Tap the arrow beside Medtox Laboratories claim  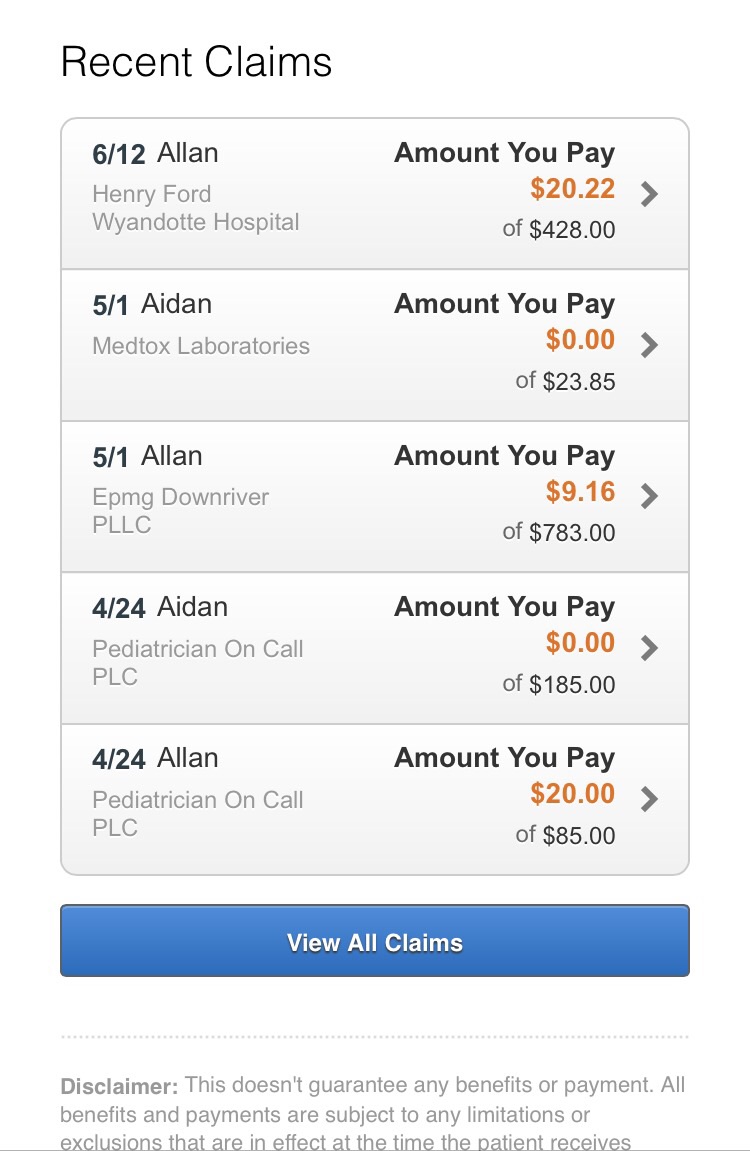tap(649, 345)
